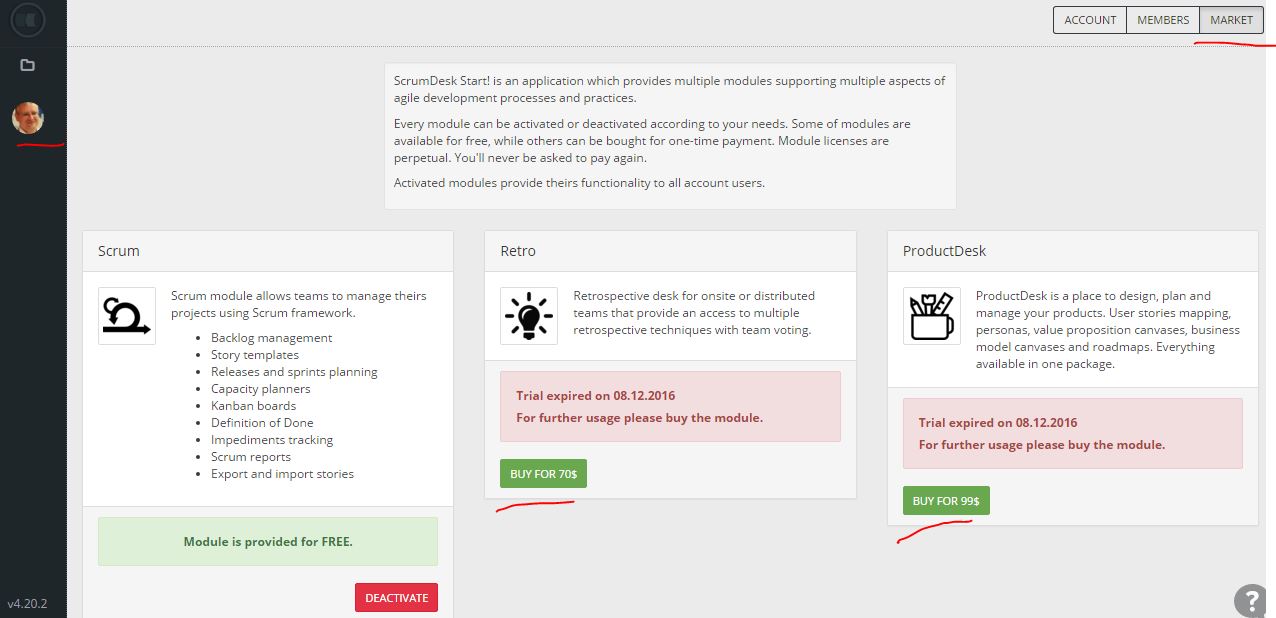Click the version label v4.20.2

[28, 604]
